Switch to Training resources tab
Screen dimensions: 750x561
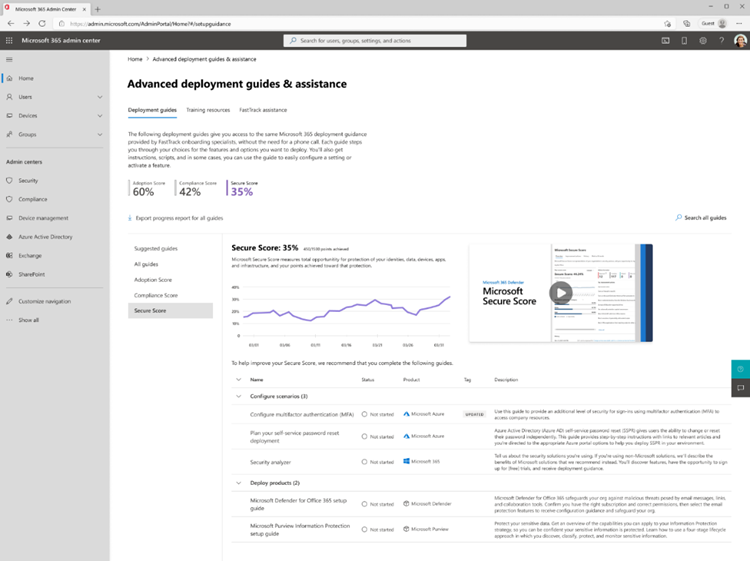pos(208,110)
